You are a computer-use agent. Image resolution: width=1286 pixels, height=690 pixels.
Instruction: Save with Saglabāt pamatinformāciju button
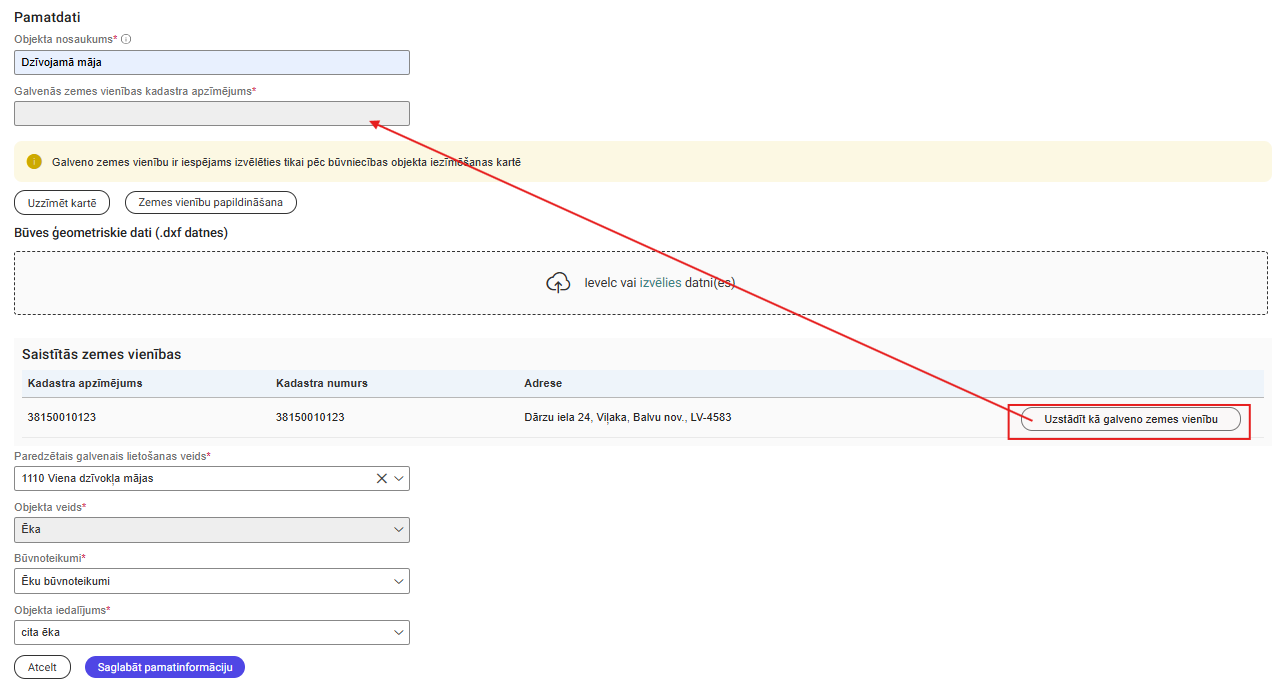pyautogui.click(x=165, y=667)
